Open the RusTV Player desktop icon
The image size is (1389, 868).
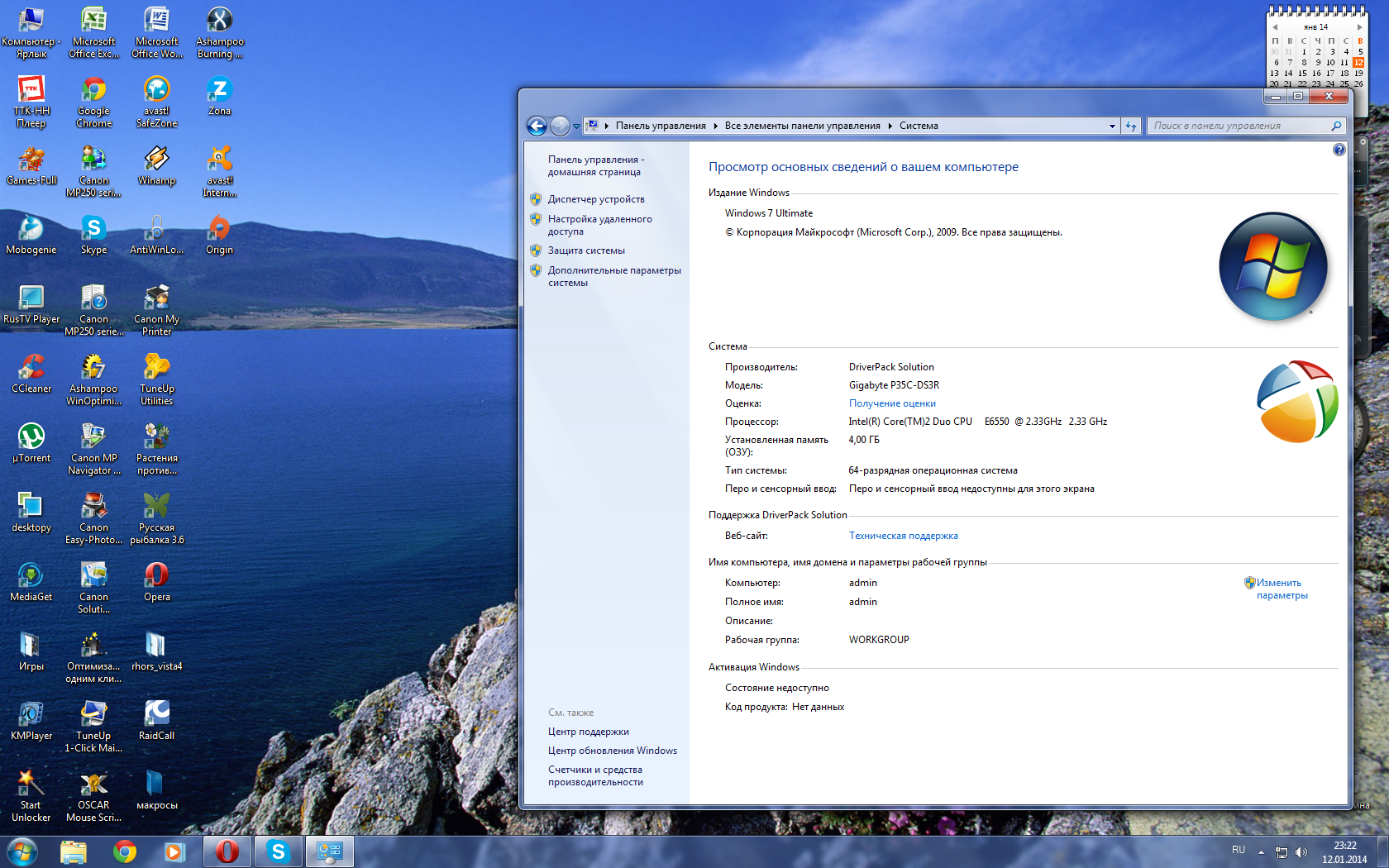pos(31,304)
